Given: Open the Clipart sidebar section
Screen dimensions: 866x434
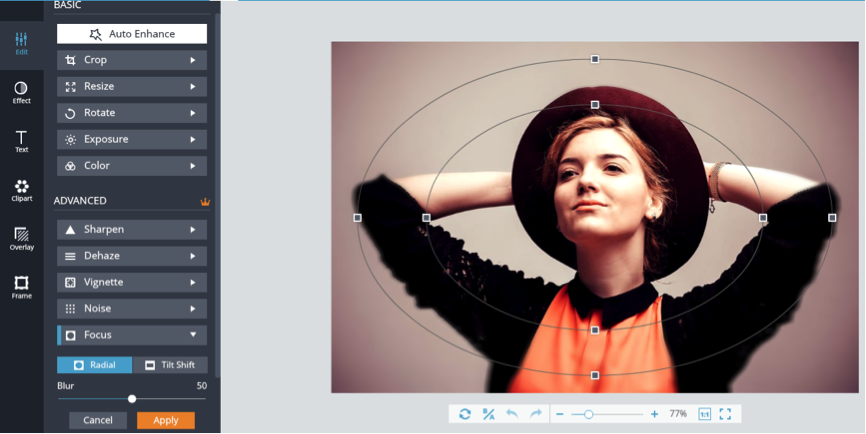Looking at the screenshot, I should tap(22, 190).
